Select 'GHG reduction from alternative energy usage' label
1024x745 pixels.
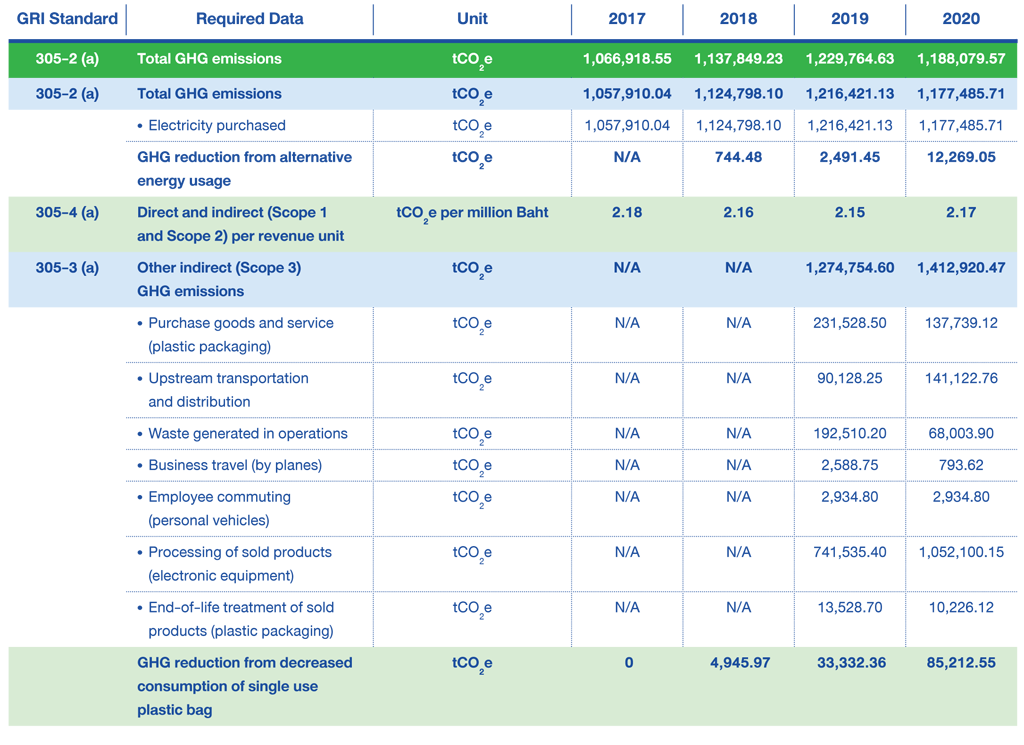click(244, 169)
